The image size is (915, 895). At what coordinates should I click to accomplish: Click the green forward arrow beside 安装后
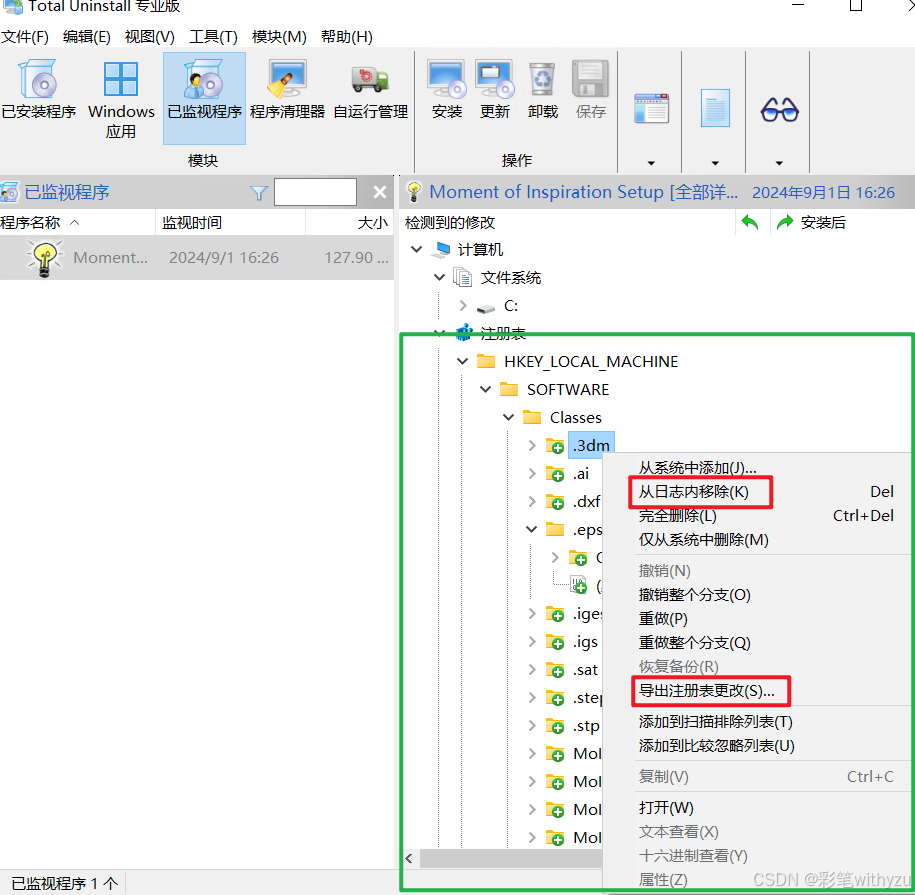785,222
